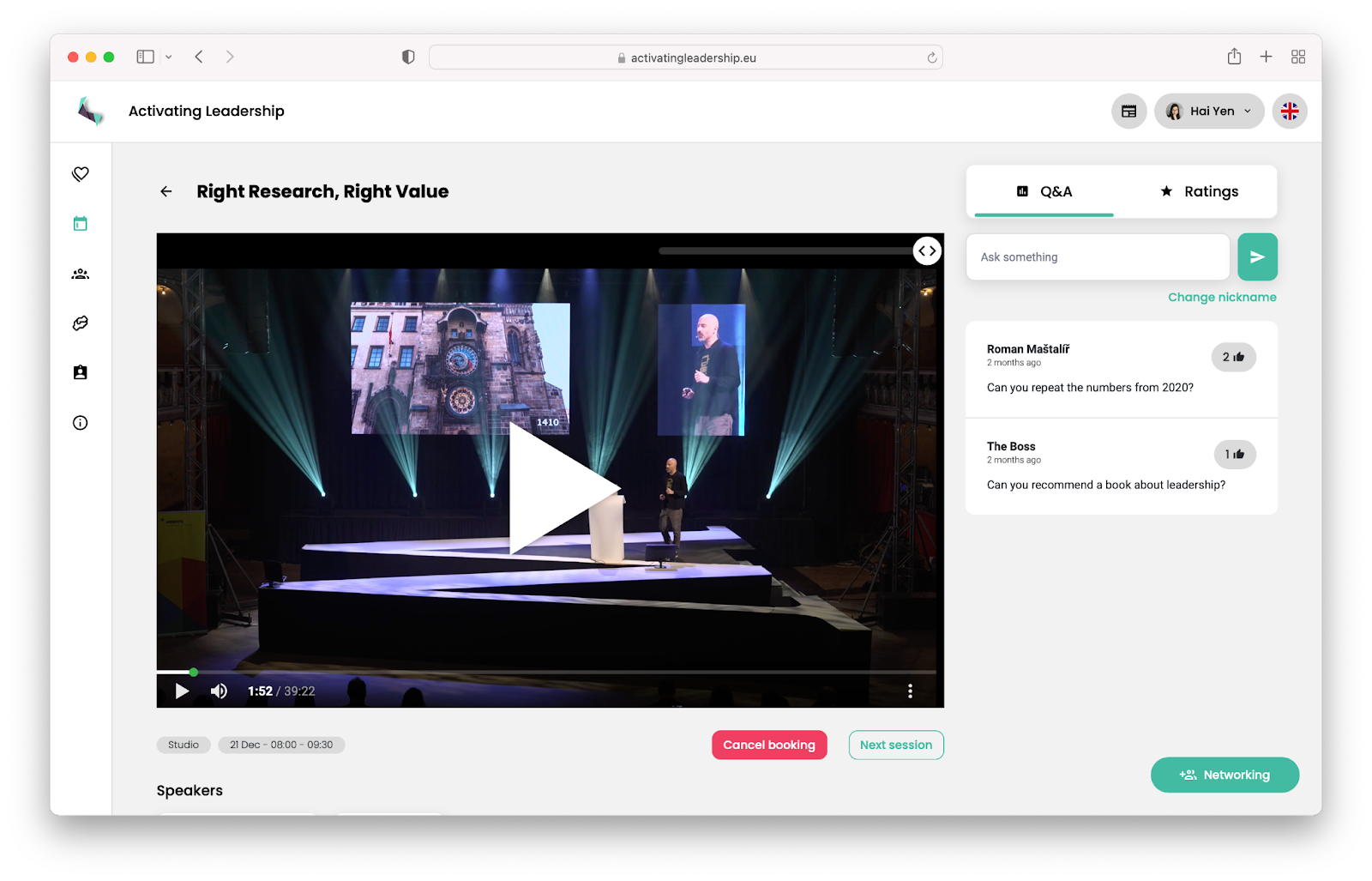Open the attendees group icon in sidebar

pyautogui.click(x=81, y=274)
